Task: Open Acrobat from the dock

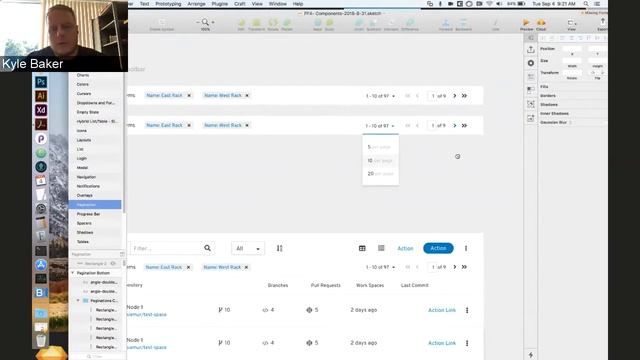Action: point(41,124)
